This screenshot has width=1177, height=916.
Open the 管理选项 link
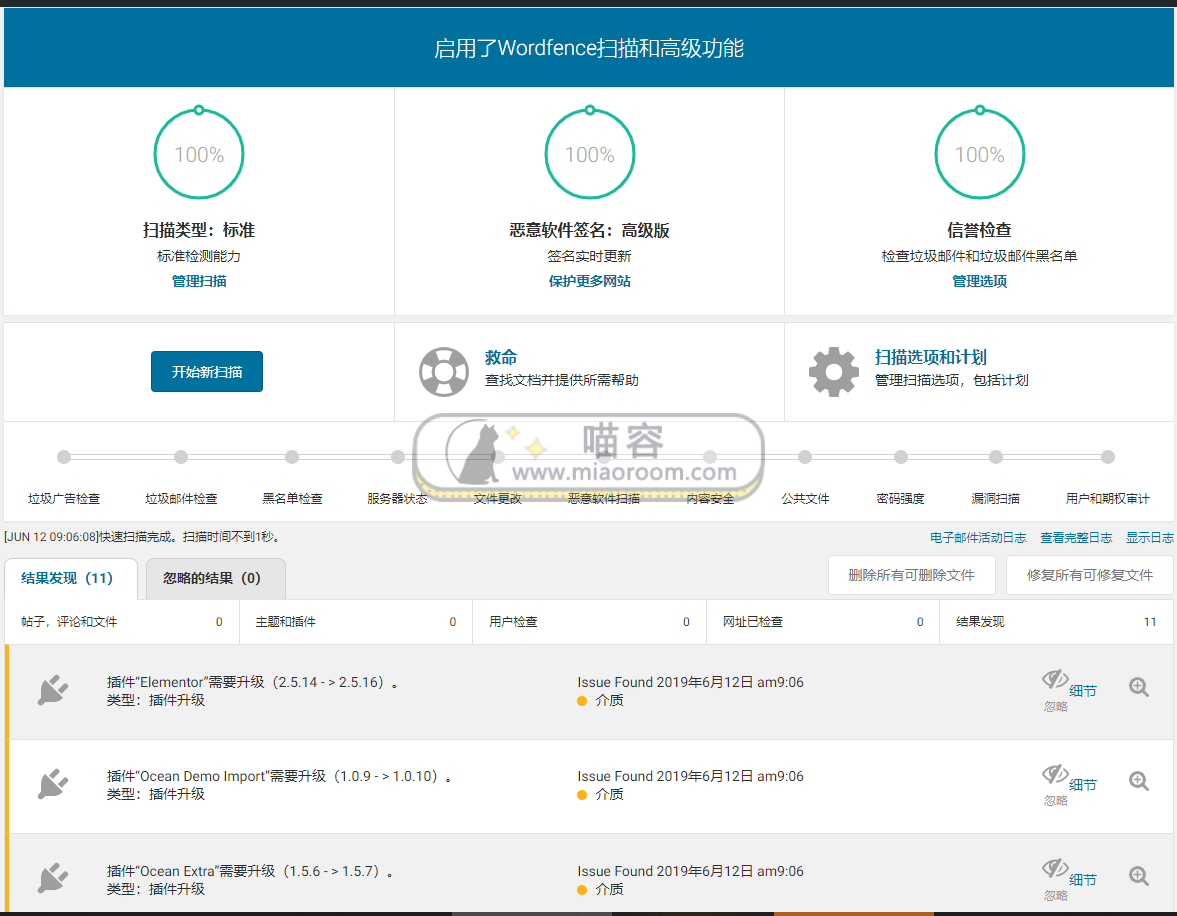[x=980, y=281]
